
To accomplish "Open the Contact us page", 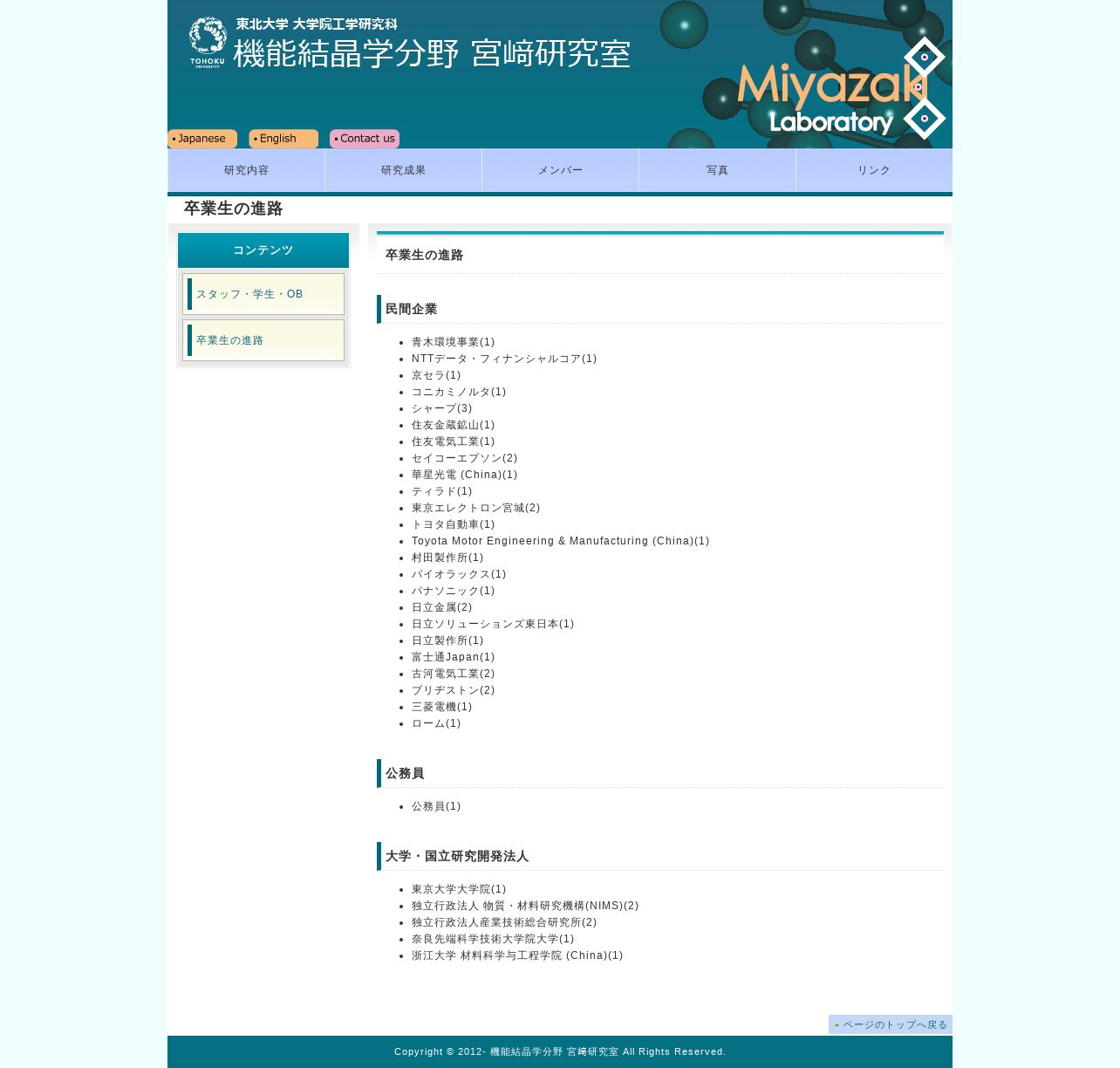I will [365, 139].
